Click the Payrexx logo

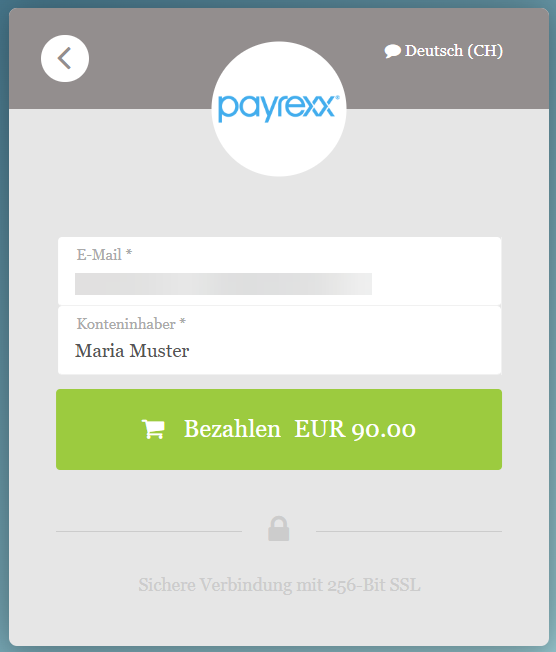coord(279,109)
